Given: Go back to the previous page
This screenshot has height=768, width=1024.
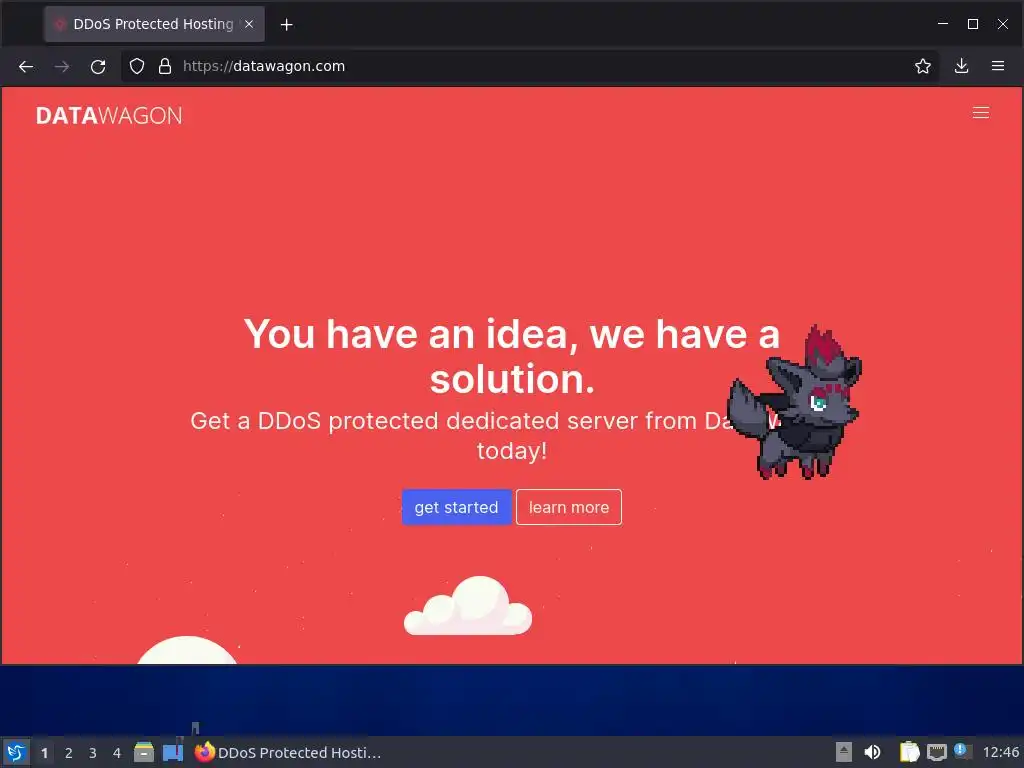Looking at the screenshot, I should [25, 67].
